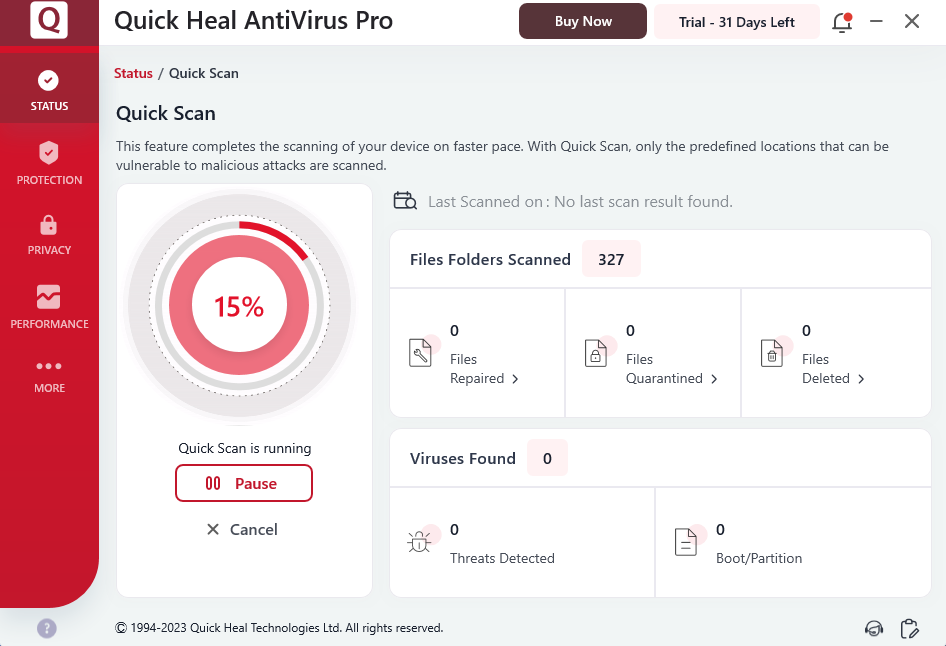This screenshot has width=946, height=646.
Task: Open the Performance section
Action: tap(49, 306)
